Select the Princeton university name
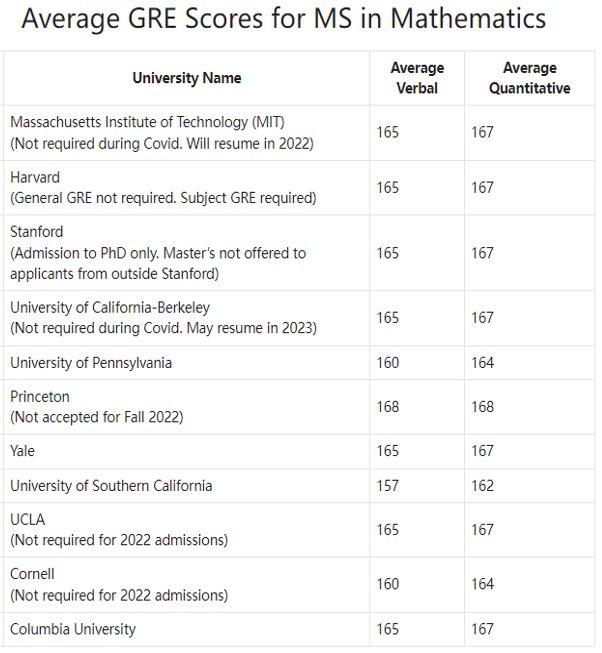This screenshot has width=602, height=653. click(40, 396)
